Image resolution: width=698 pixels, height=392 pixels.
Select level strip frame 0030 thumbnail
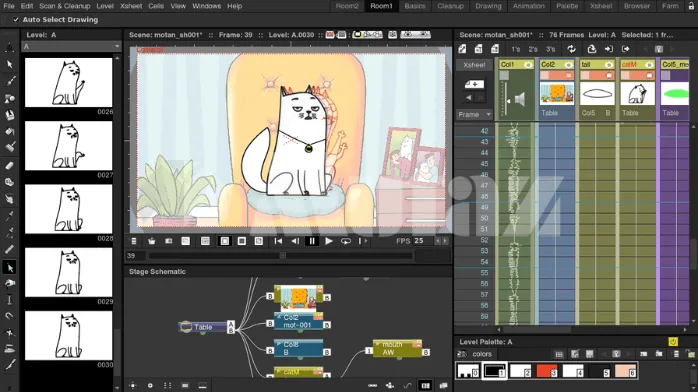click(69, 335)
